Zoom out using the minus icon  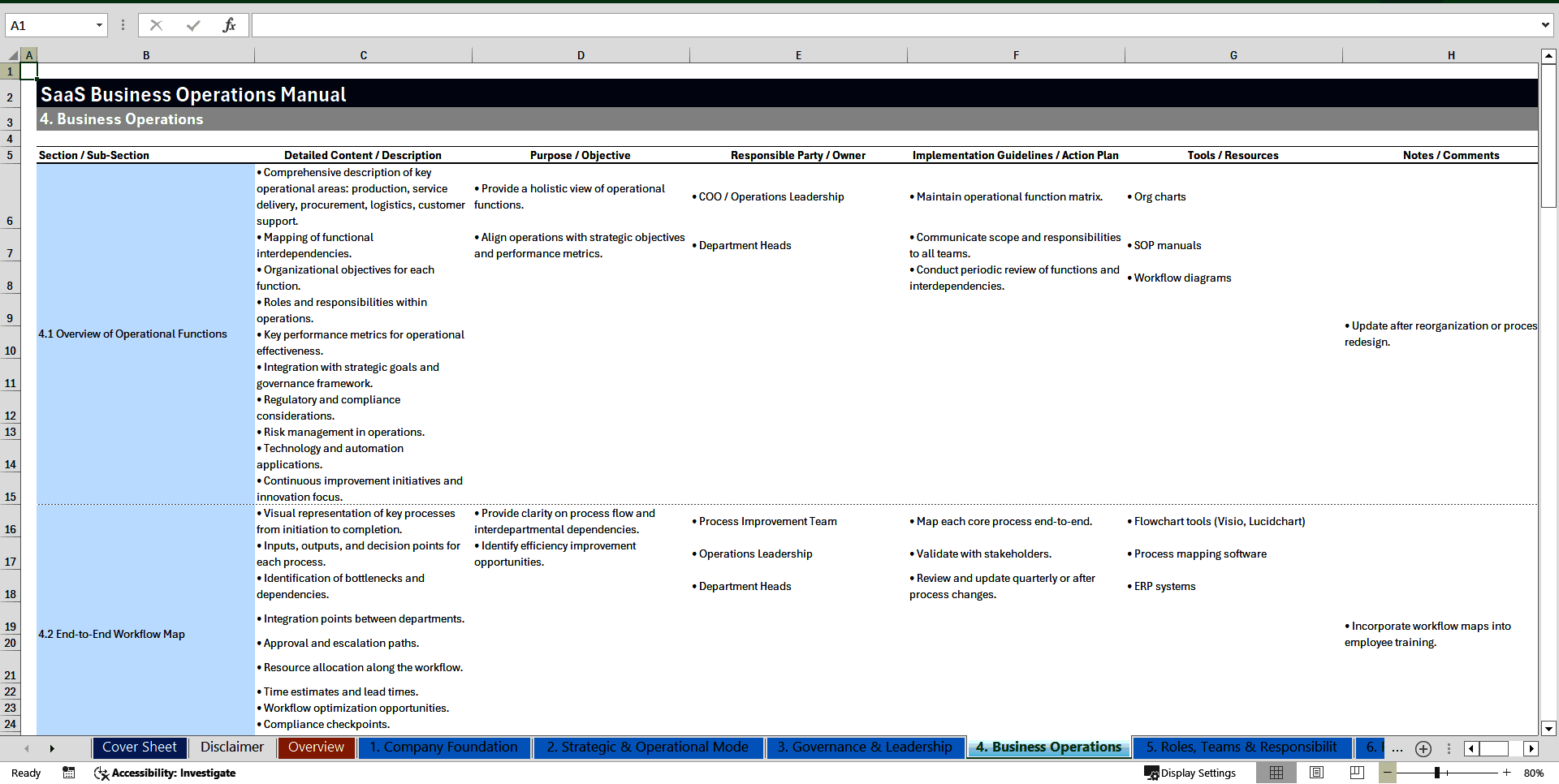(1387, 773)
